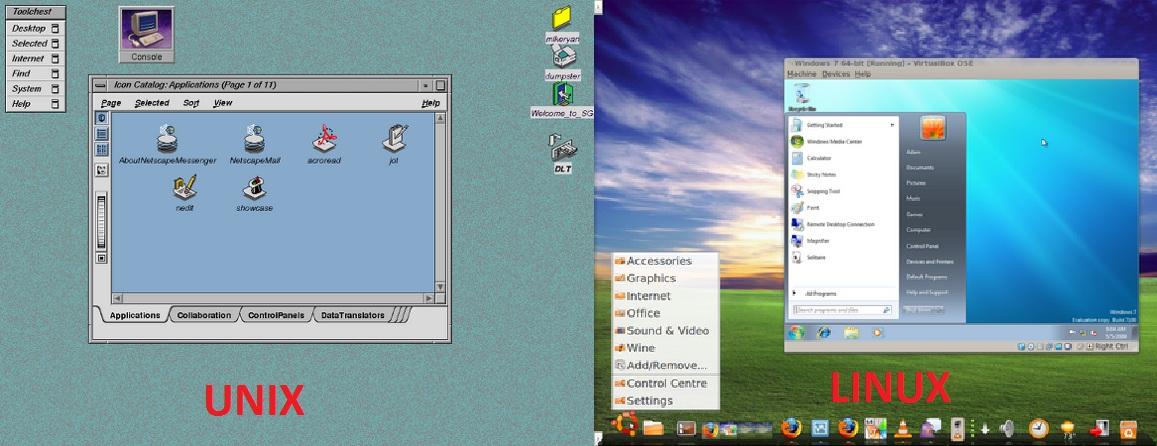Expand Office in the Ubuntu menu

[666, 313]
